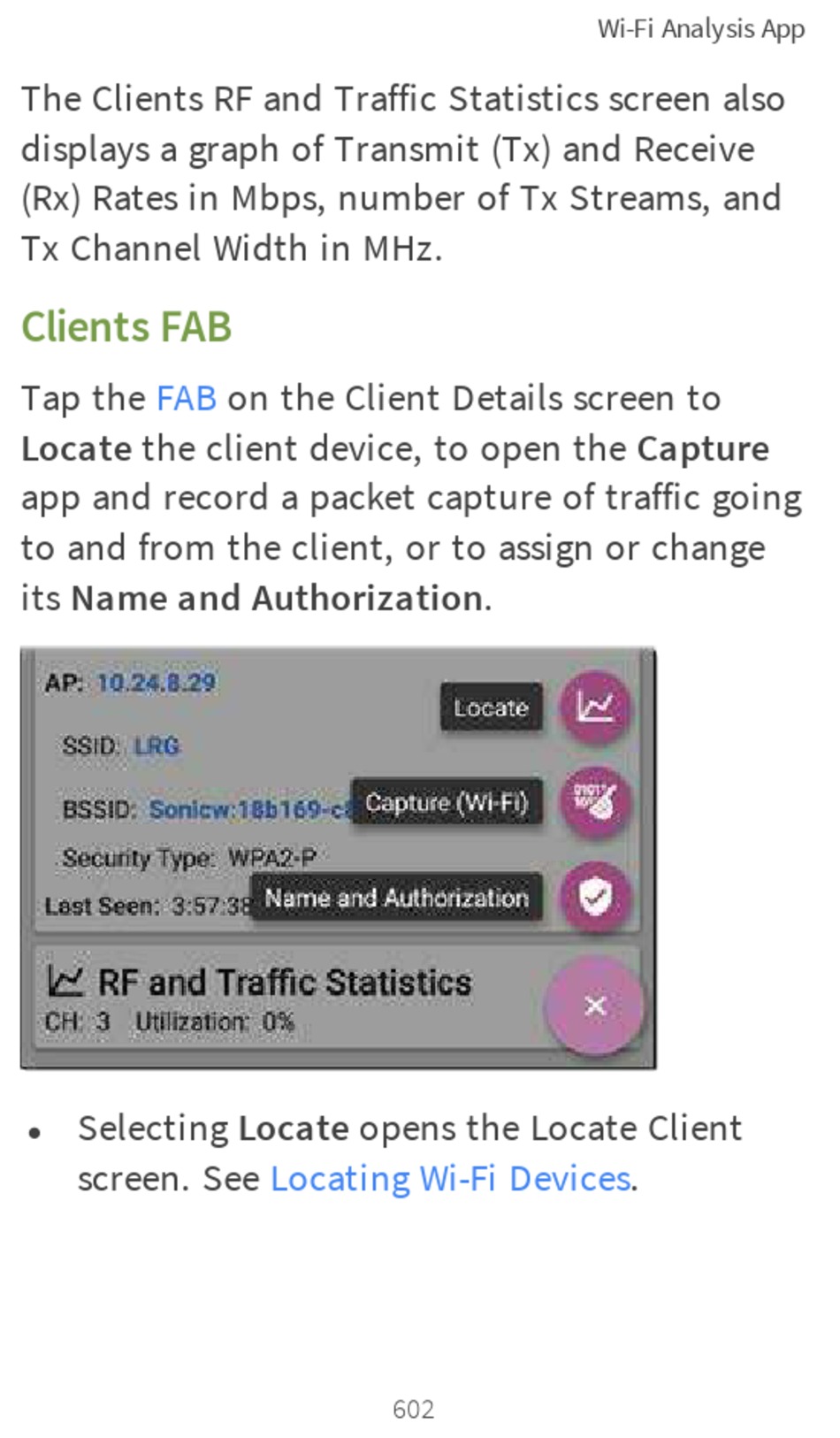This screenshot has height=1438, width=840.
Task: Close the FAB menu with X button
Action: (595, 1006)
